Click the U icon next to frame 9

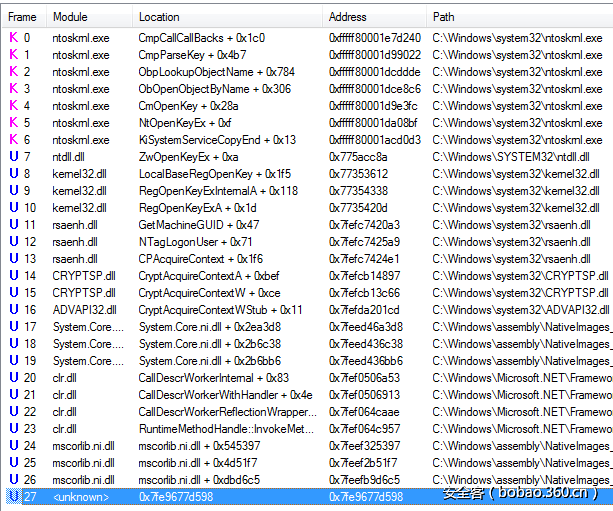(14, 191)
